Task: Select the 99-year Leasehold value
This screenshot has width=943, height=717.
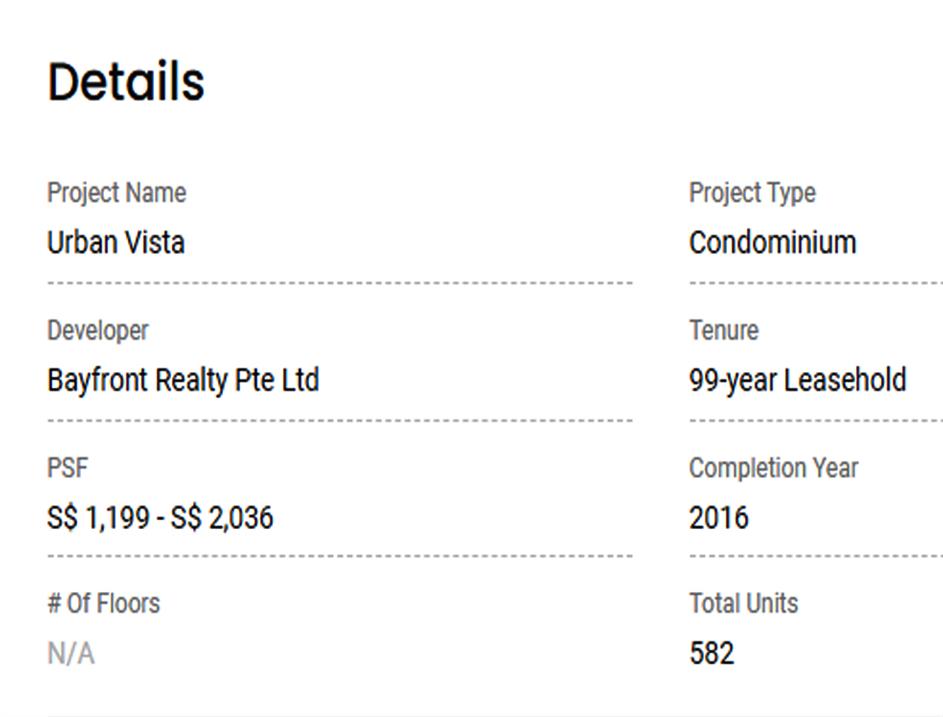Action: [x=797, y=381]
